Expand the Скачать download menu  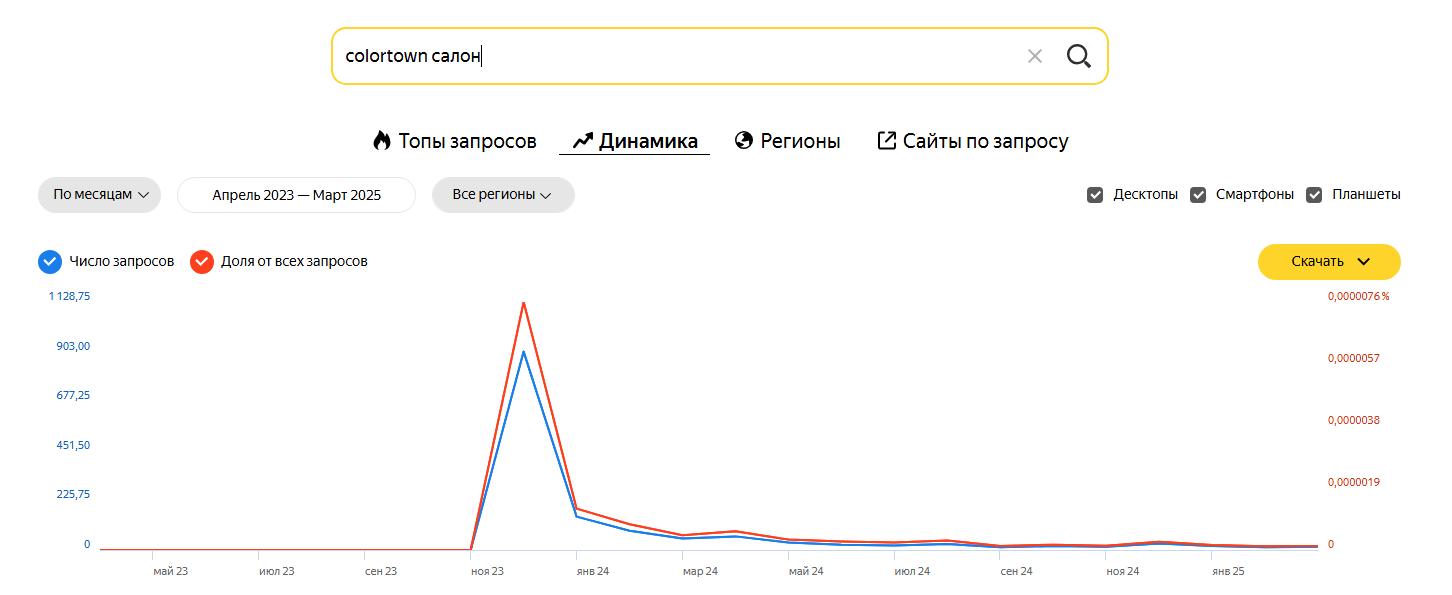(x=1328, y=262)
